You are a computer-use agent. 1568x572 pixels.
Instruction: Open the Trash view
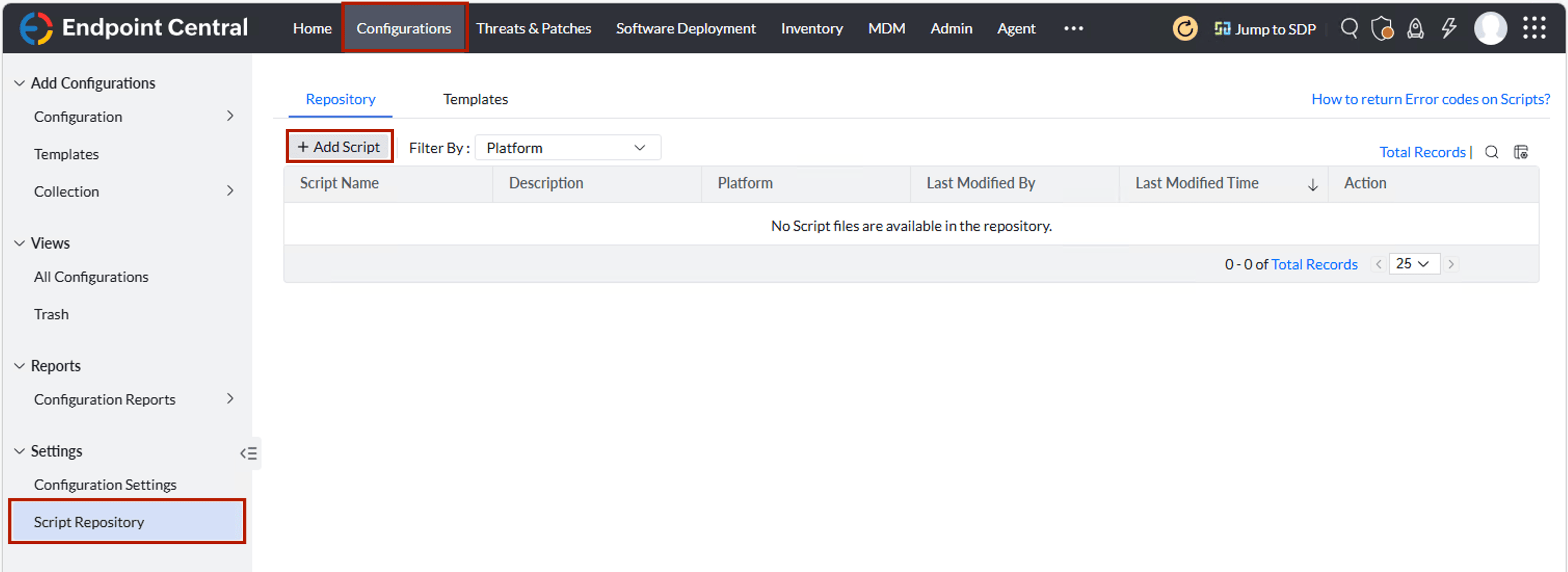(x=51, y=314)
